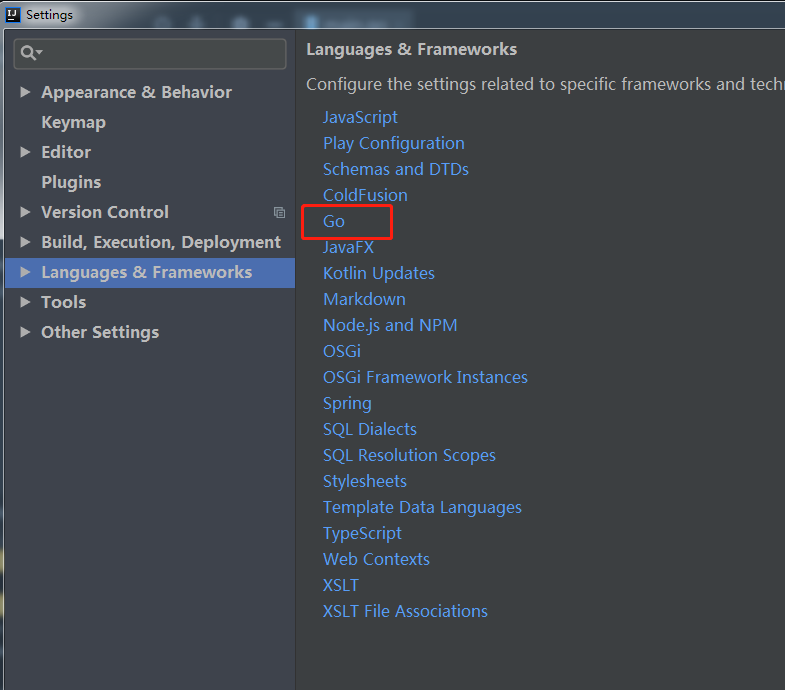
Task: Select Languages & Frameworks category
Action: (x=146, y=272)
